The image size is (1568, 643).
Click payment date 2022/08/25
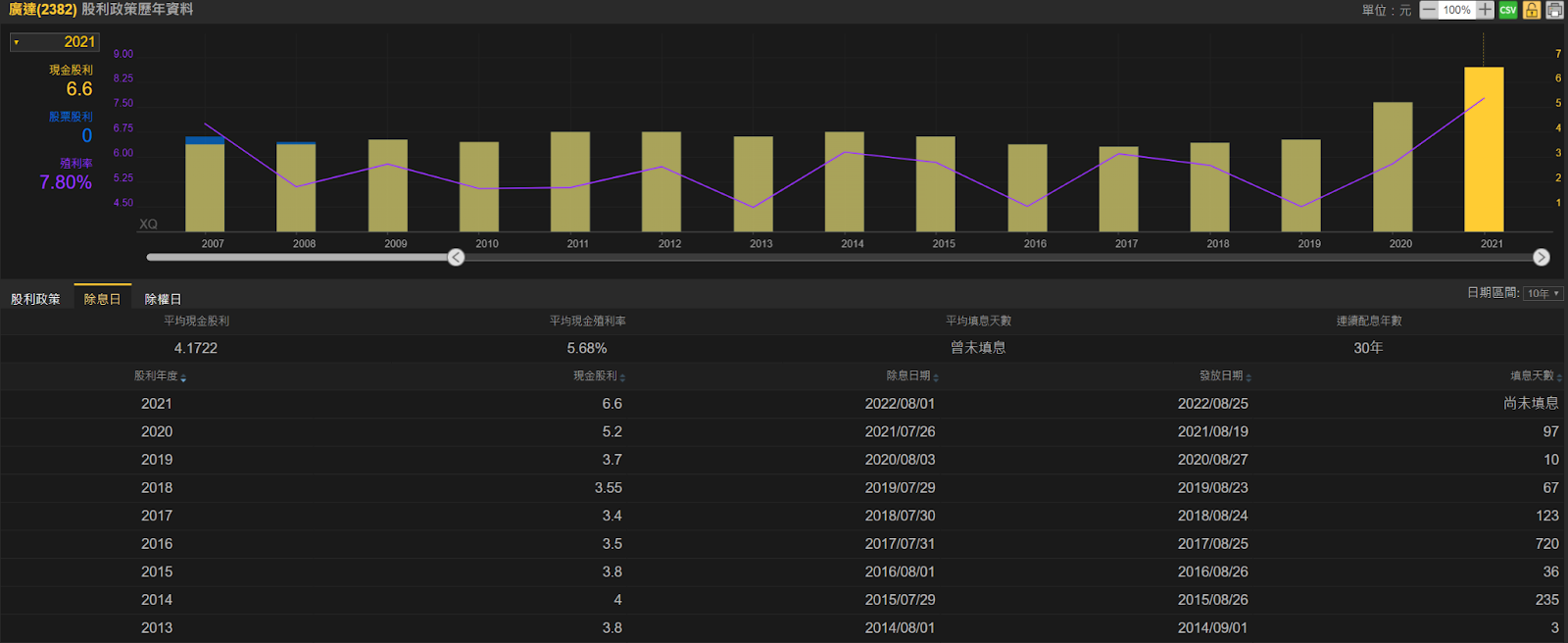coord(1213,404)
